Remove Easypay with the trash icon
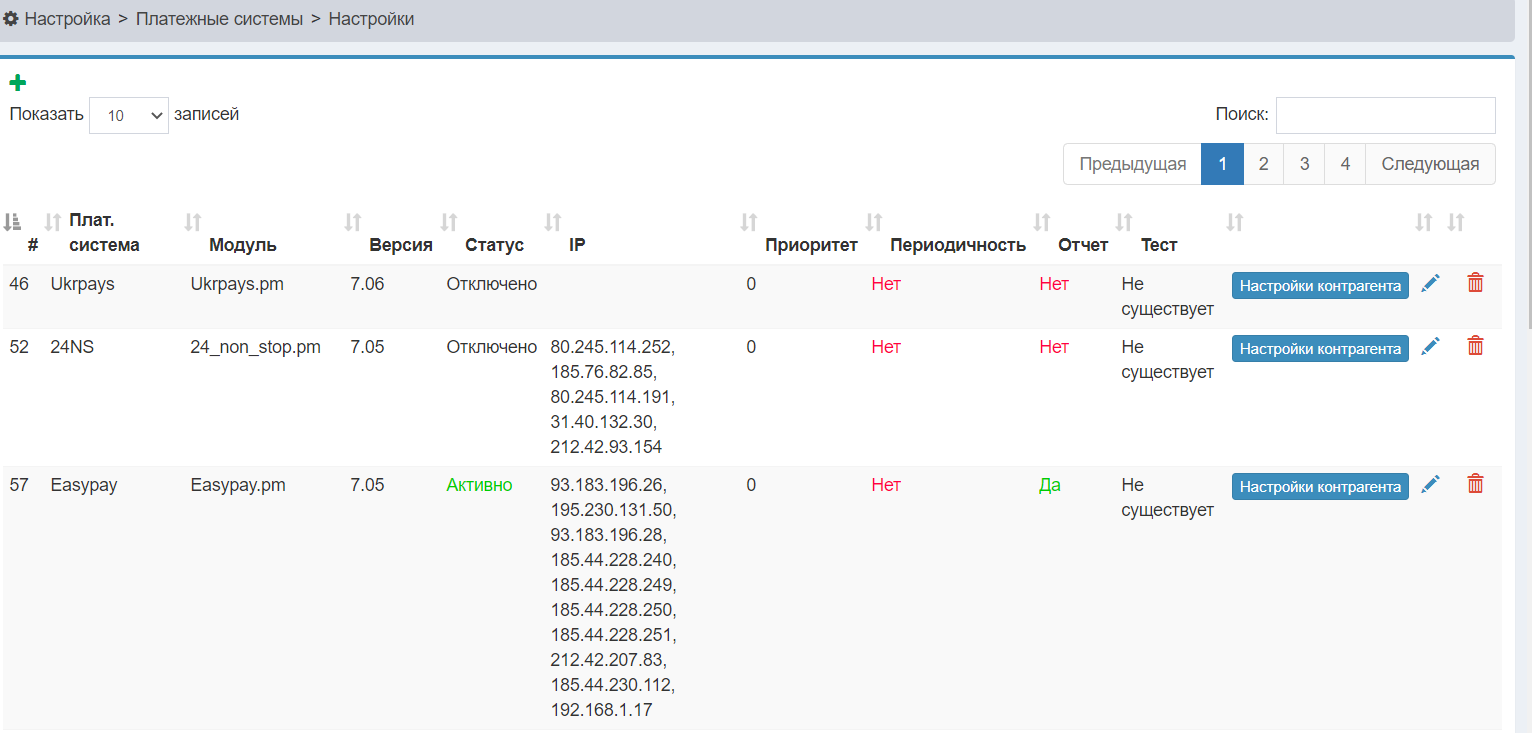This screenshot has width=1532, height=733. [1475, 484]
